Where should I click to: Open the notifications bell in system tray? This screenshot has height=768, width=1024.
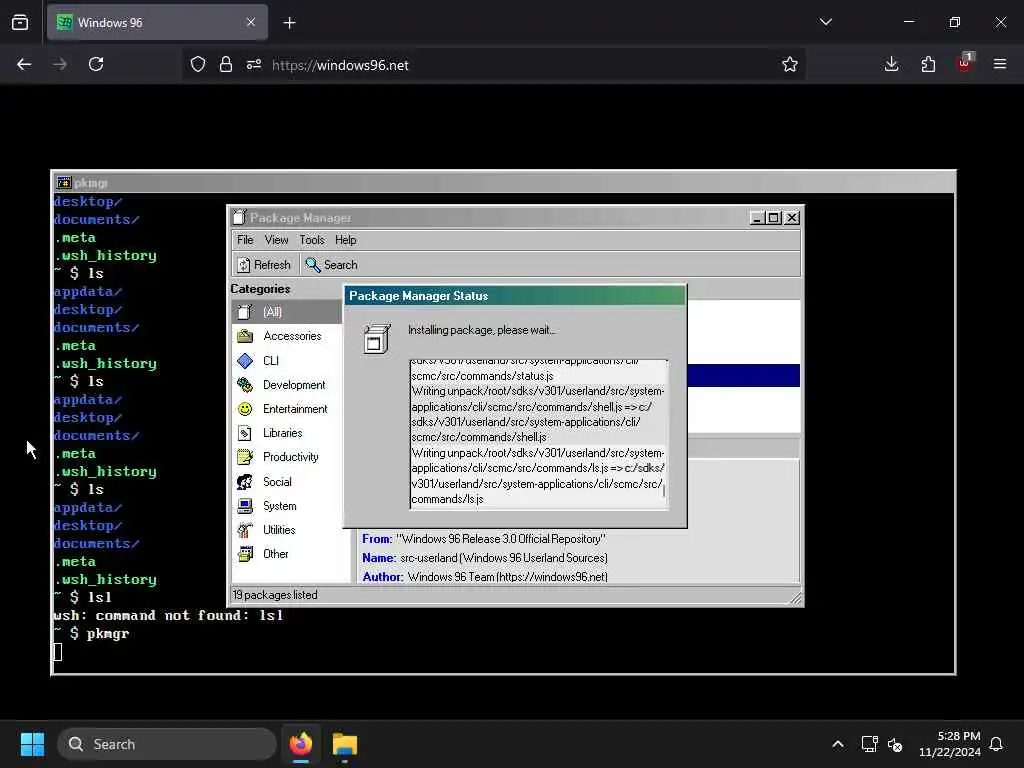click(996, 744)
